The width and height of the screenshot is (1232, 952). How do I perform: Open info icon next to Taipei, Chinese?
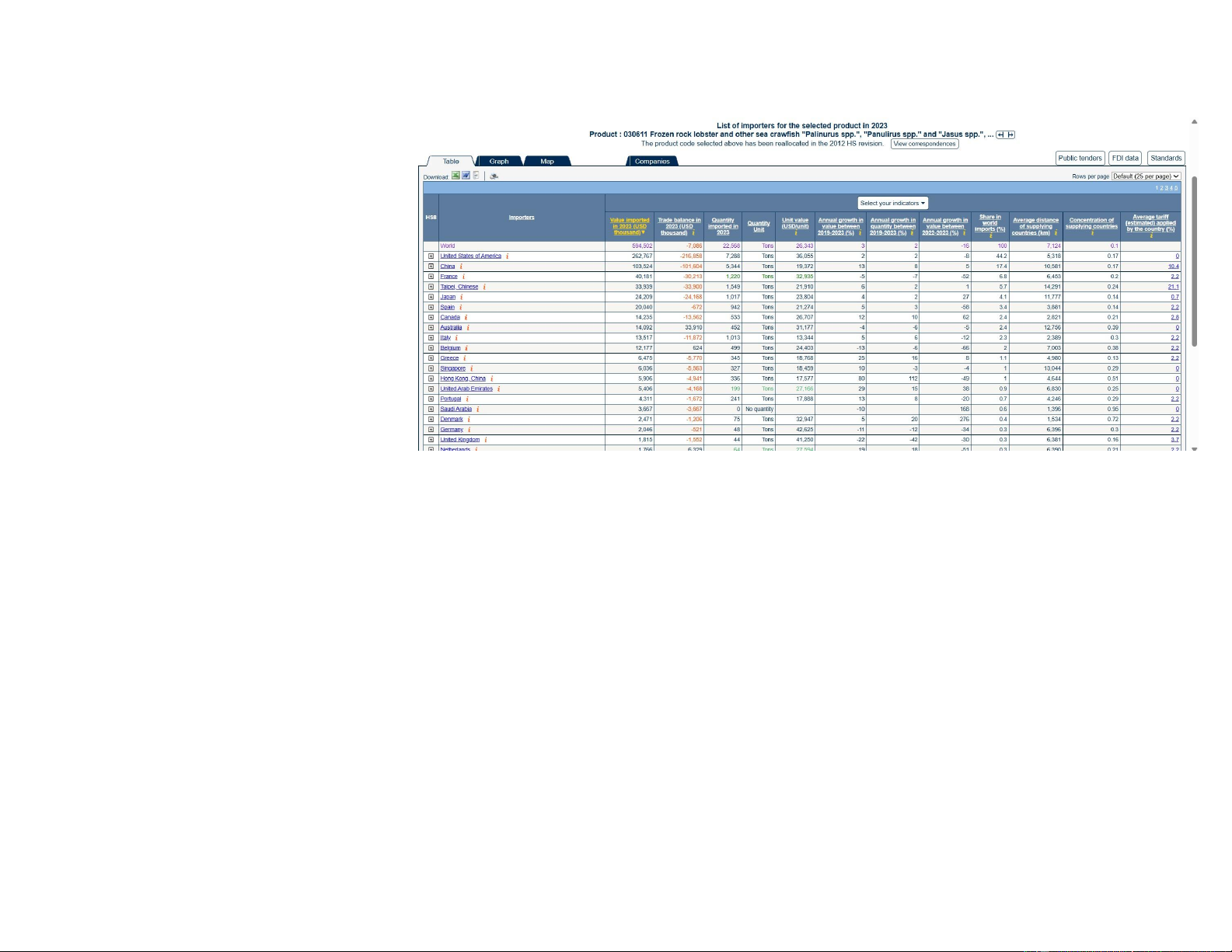(484, 287)
